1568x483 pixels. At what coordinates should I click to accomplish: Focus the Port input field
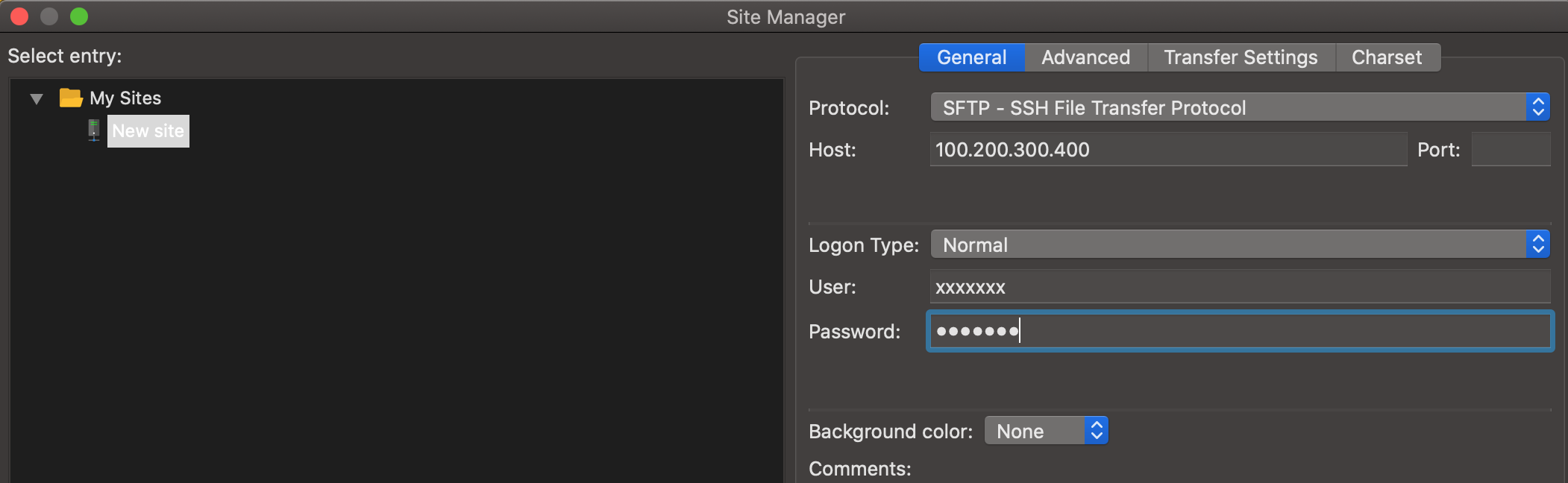coord(1511,150)
